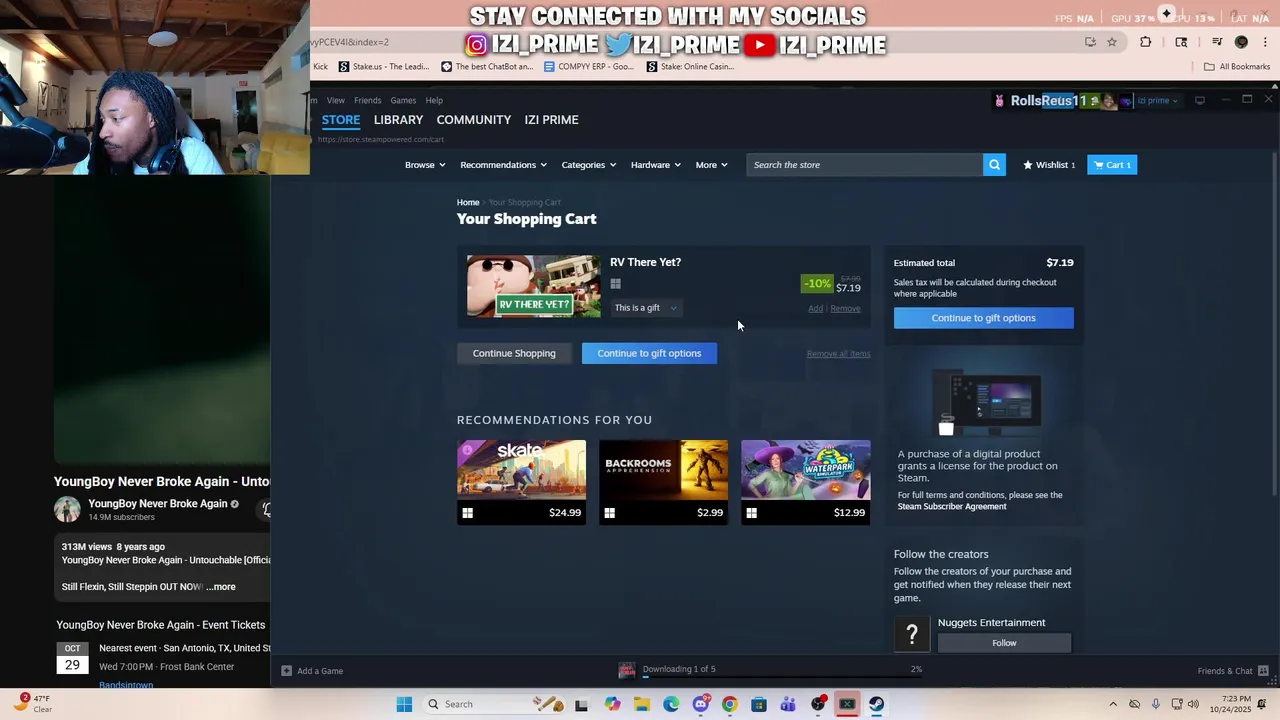Open Chrome media controls icon
Screen dimensions: 1280x720
click(x=1217, y=42)
